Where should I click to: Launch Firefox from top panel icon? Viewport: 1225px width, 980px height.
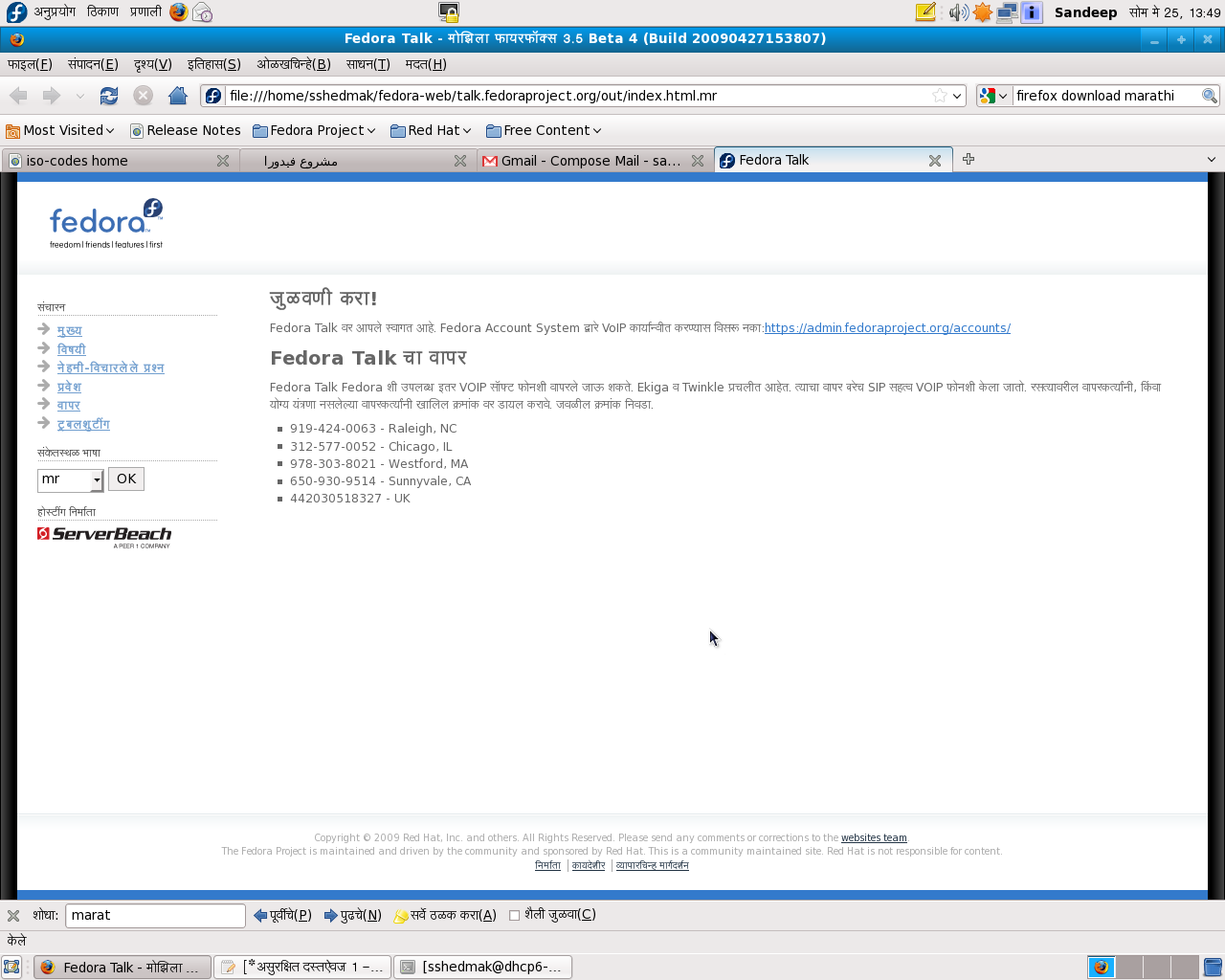(x=179, y=12)
